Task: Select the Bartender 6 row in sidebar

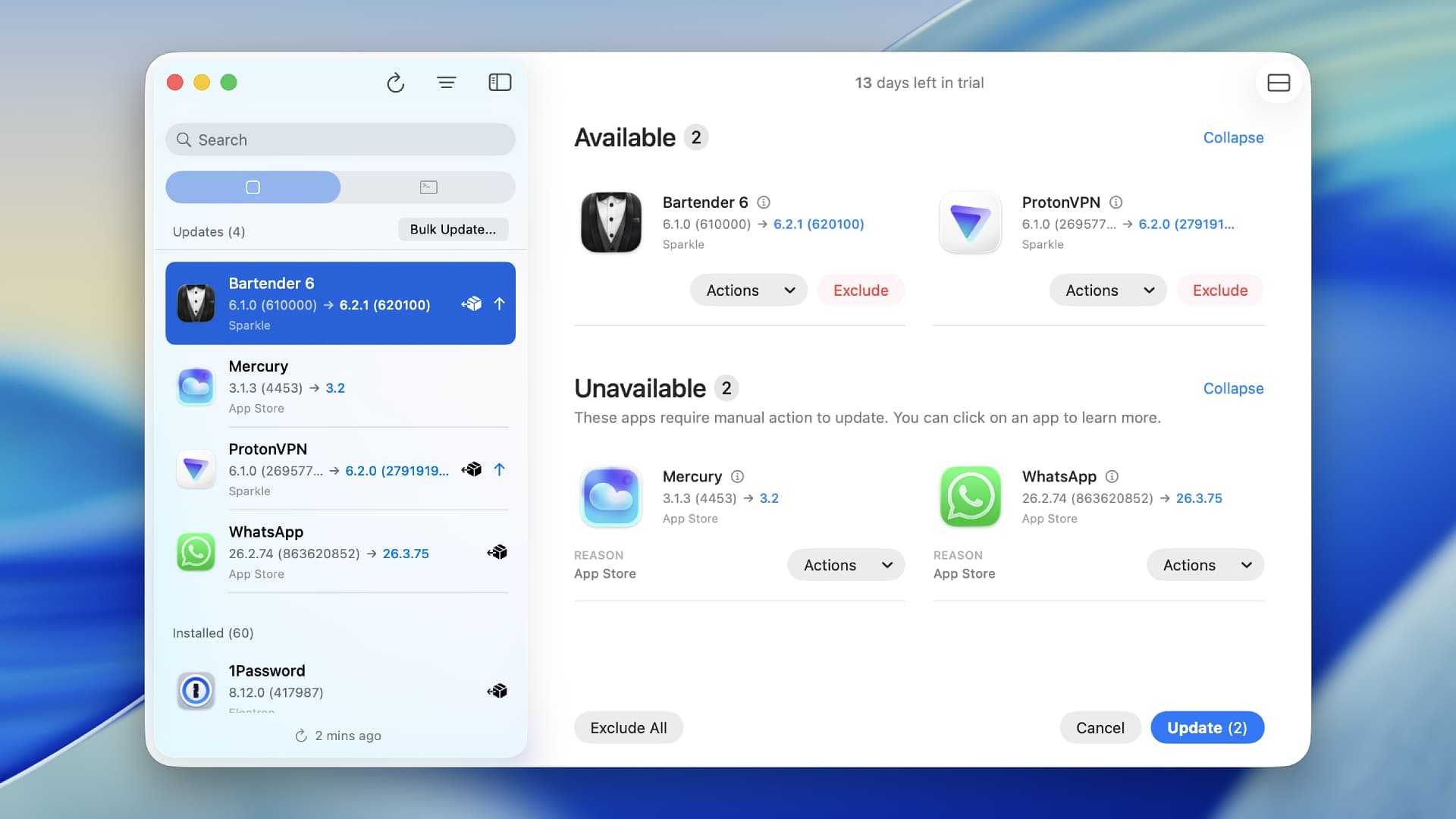Action: point(340,303)
